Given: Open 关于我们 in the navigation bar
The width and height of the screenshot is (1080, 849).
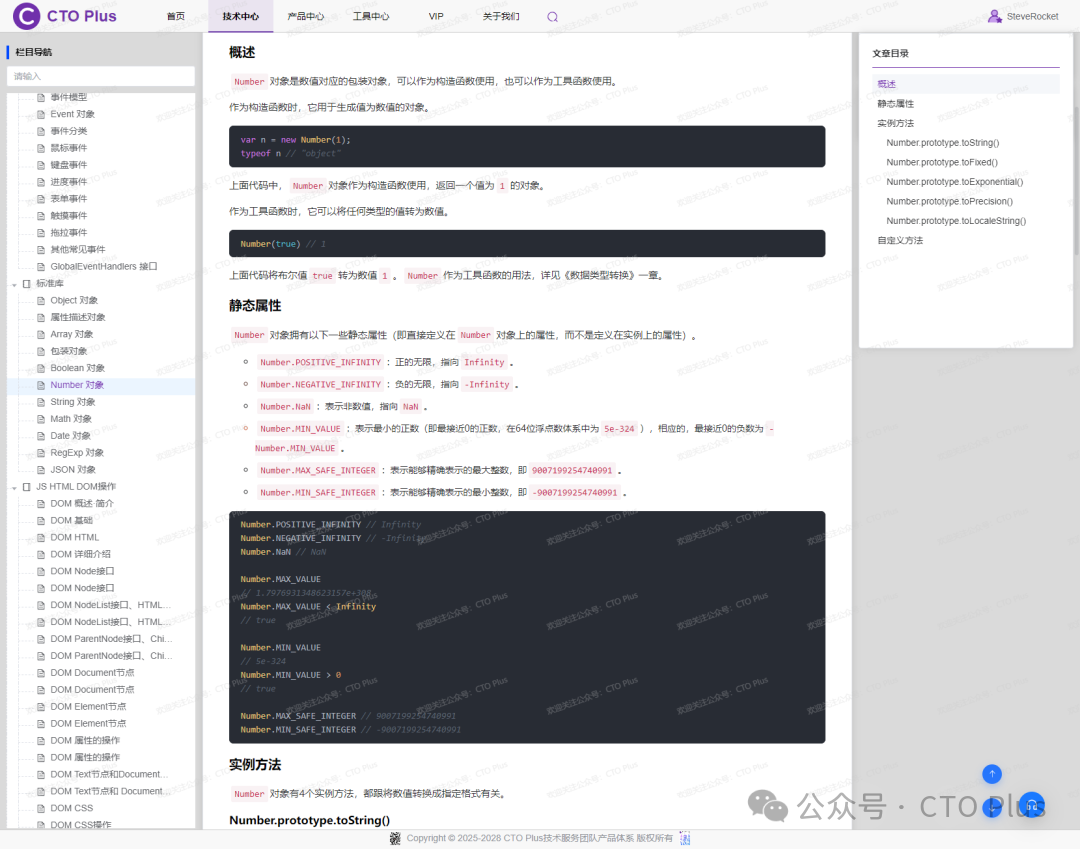Looking at the screenshot, I should [501, 17].
